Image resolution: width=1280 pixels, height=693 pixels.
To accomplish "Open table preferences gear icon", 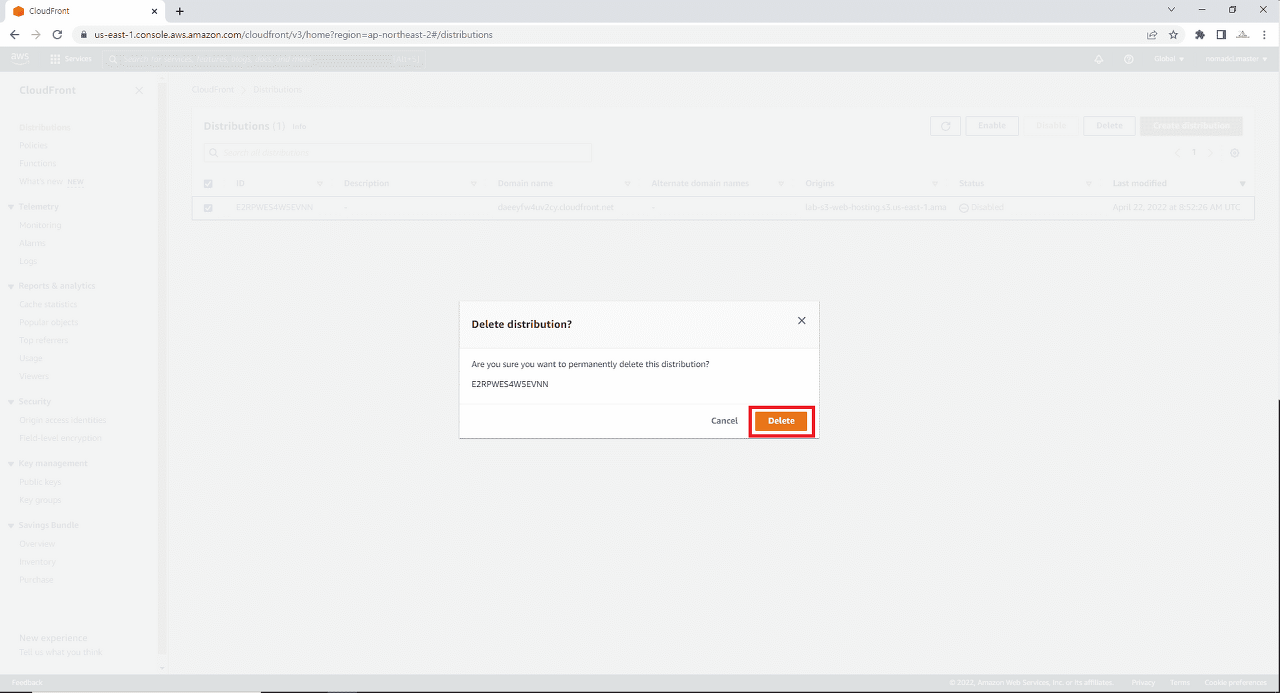I will 1234,153.
